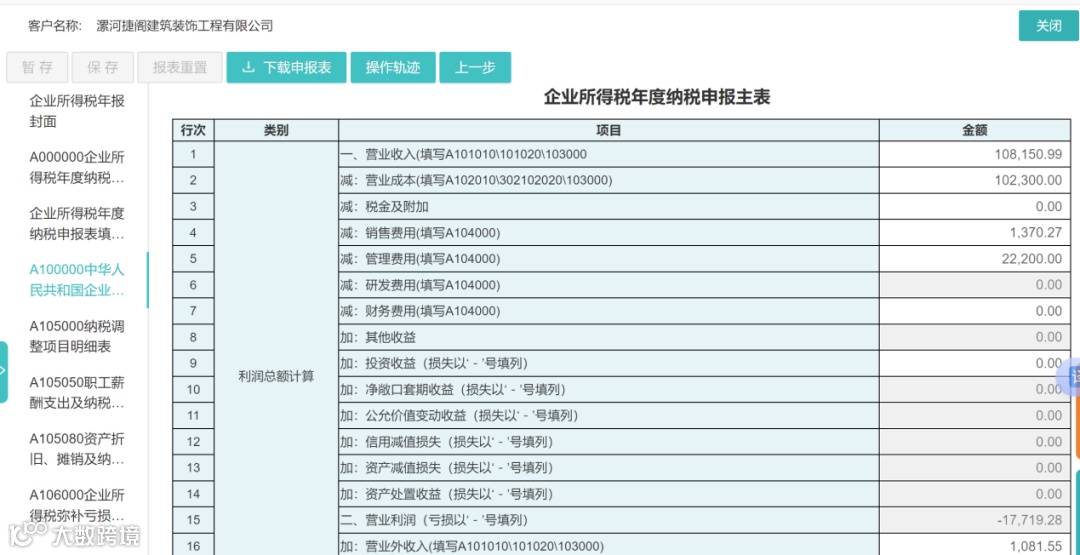Screen dimensions: 1080x555
Task: Open 企业所得税年报封面 in sidebar
Action: (x=77, y=112)
